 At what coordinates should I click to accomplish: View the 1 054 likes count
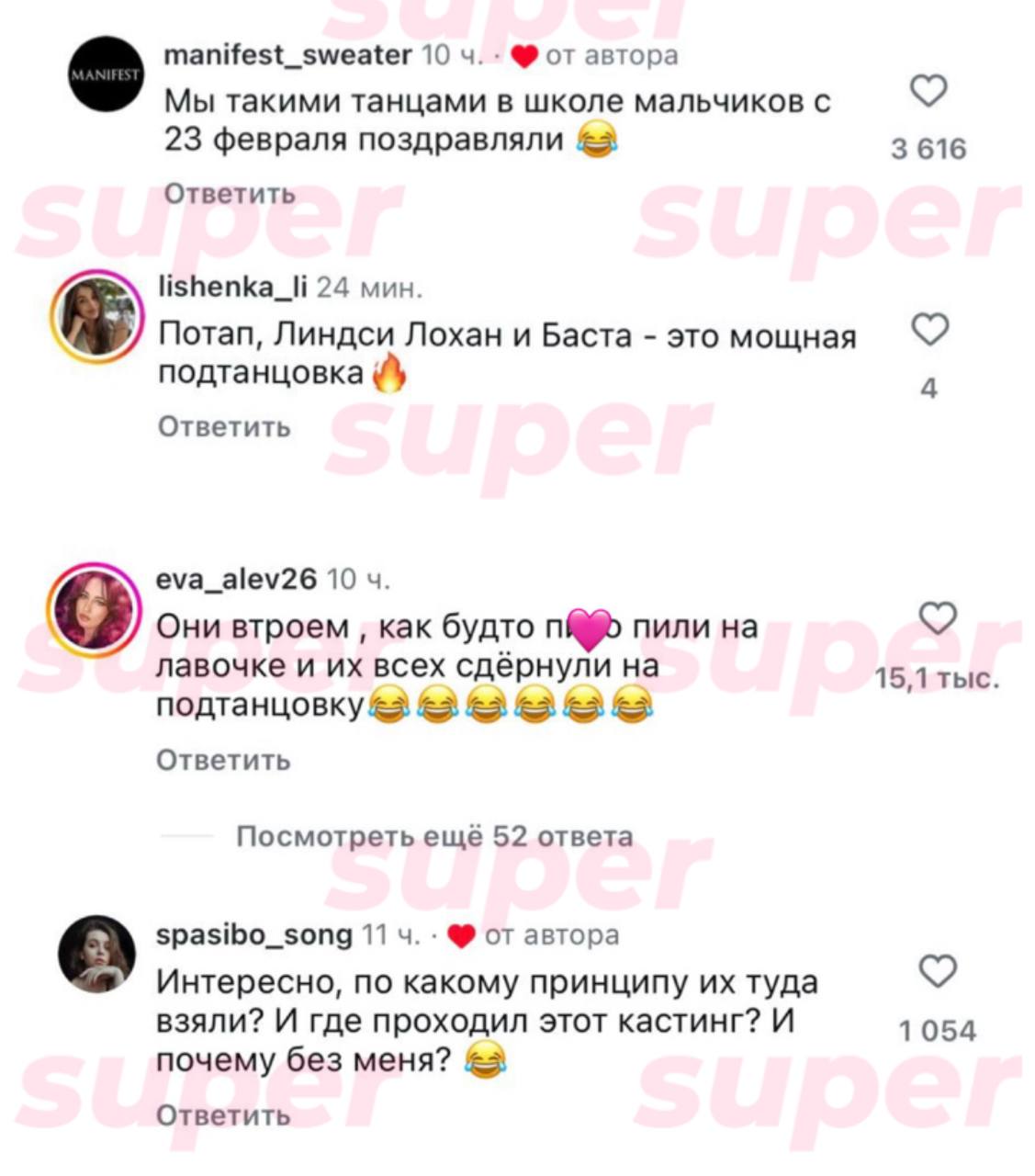938,1031
